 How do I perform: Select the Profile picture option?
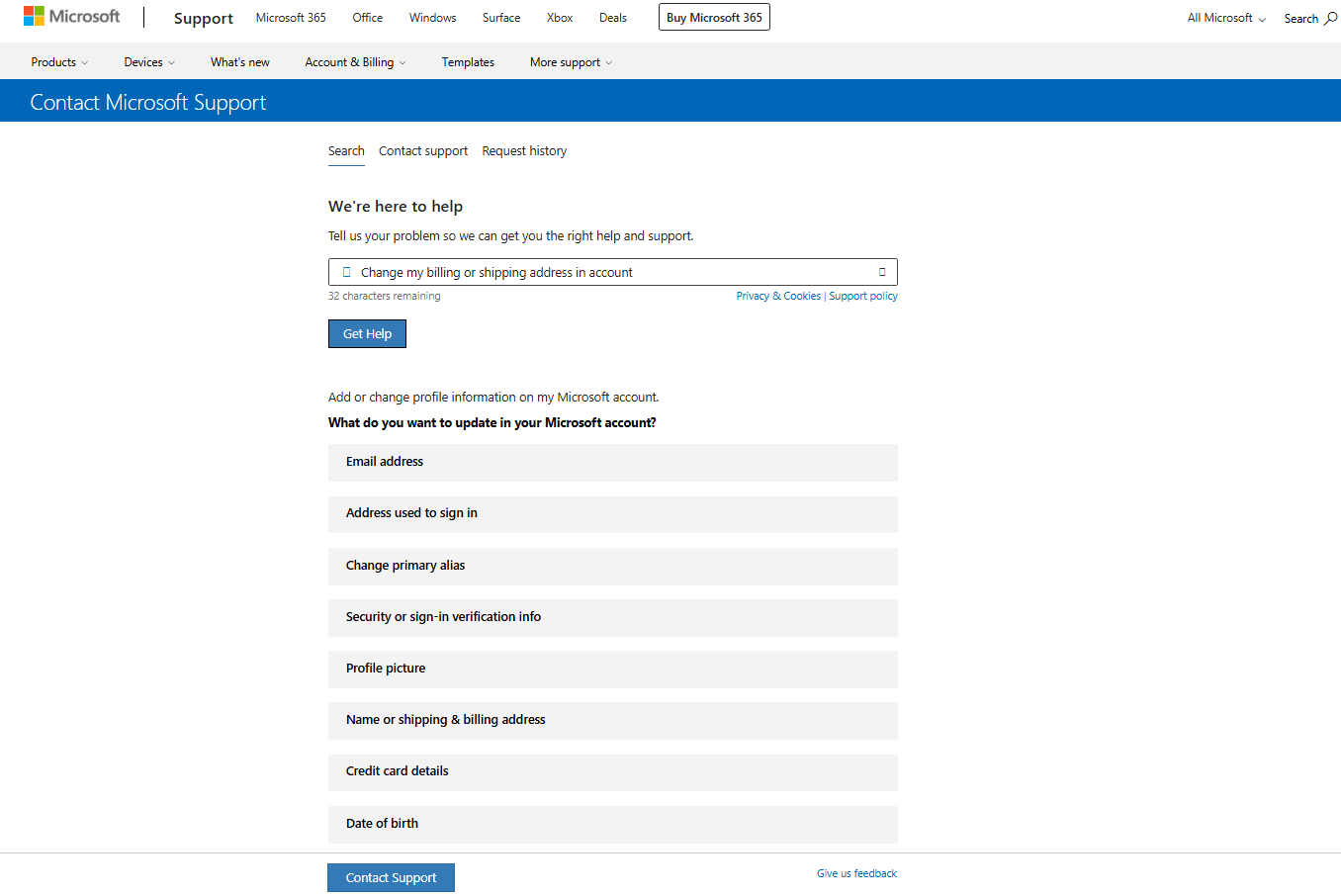click(x=613, y=669)
